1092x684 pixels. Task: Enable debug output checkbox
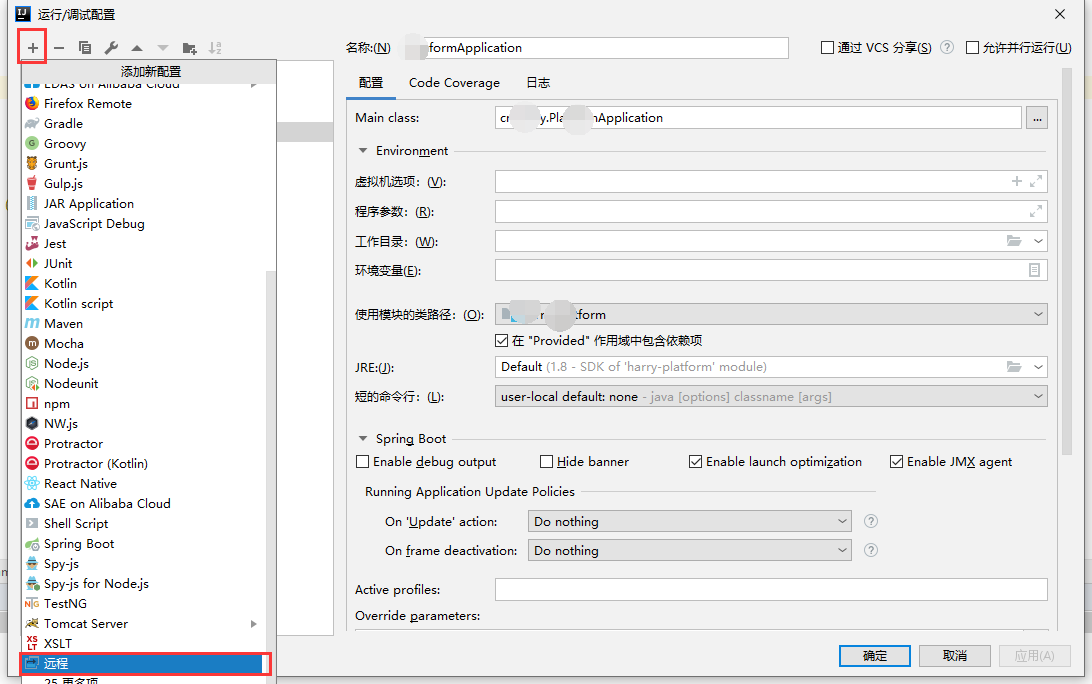[x=362, y=462]
